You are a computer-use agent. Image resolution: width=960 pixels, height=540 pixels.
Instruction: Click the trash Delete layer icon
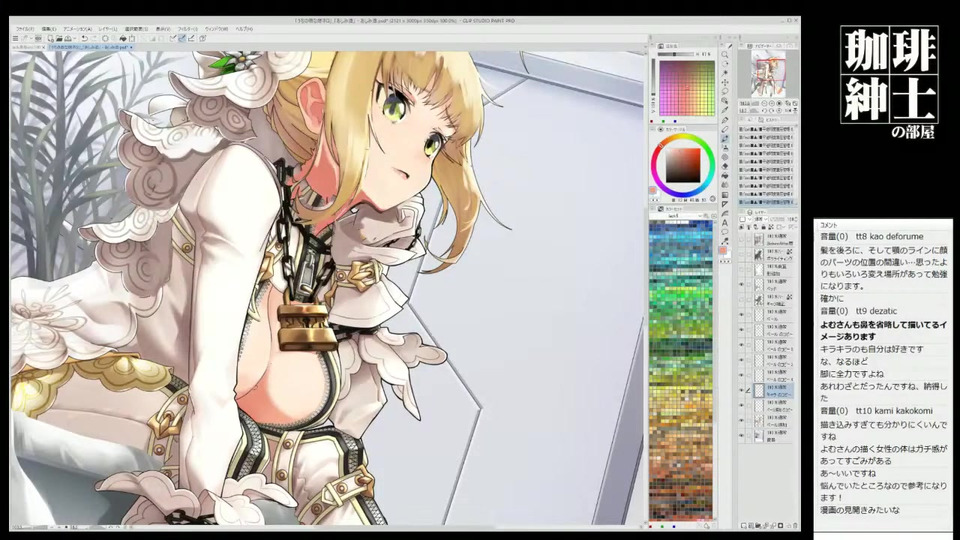795,525
